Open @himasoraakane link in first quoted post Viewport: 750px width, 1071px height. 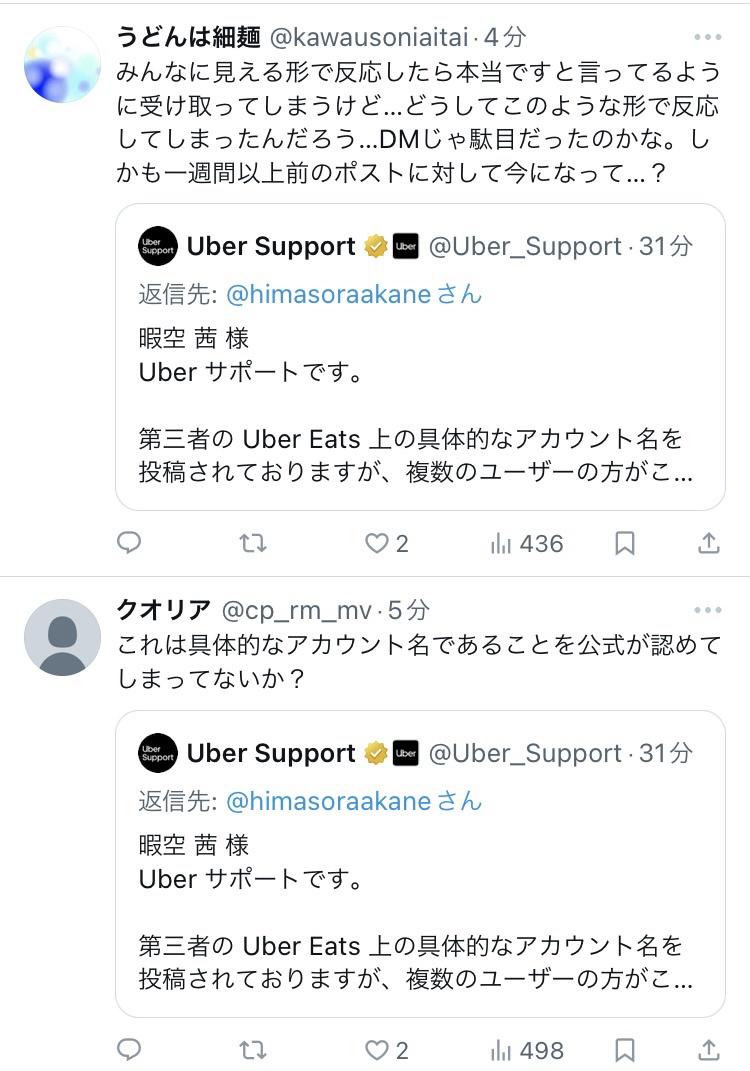coord(328,294)
